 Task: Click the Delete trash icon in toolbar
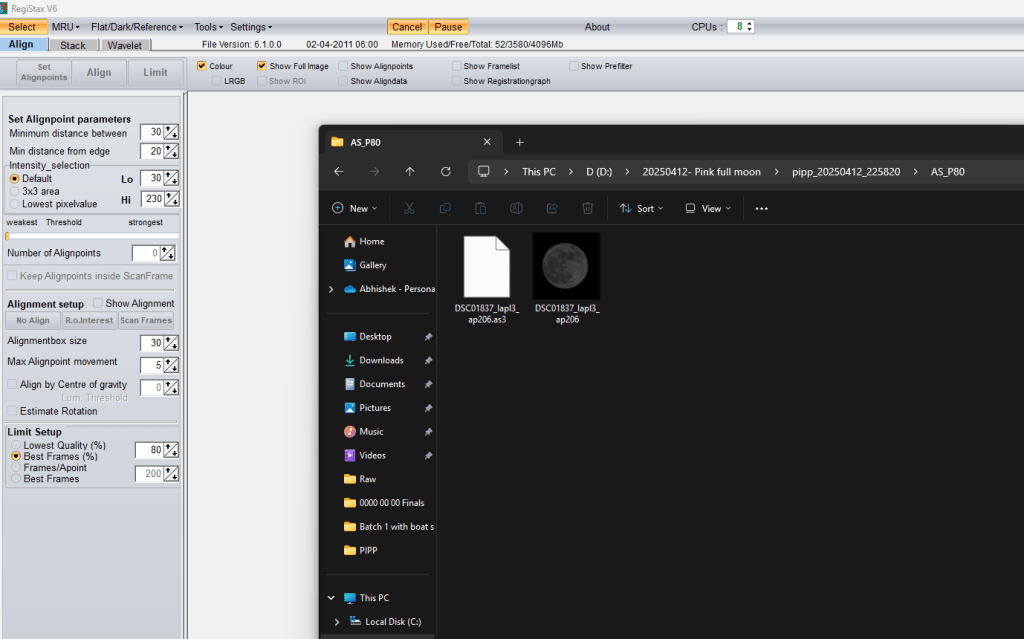(x=588, y=208)
